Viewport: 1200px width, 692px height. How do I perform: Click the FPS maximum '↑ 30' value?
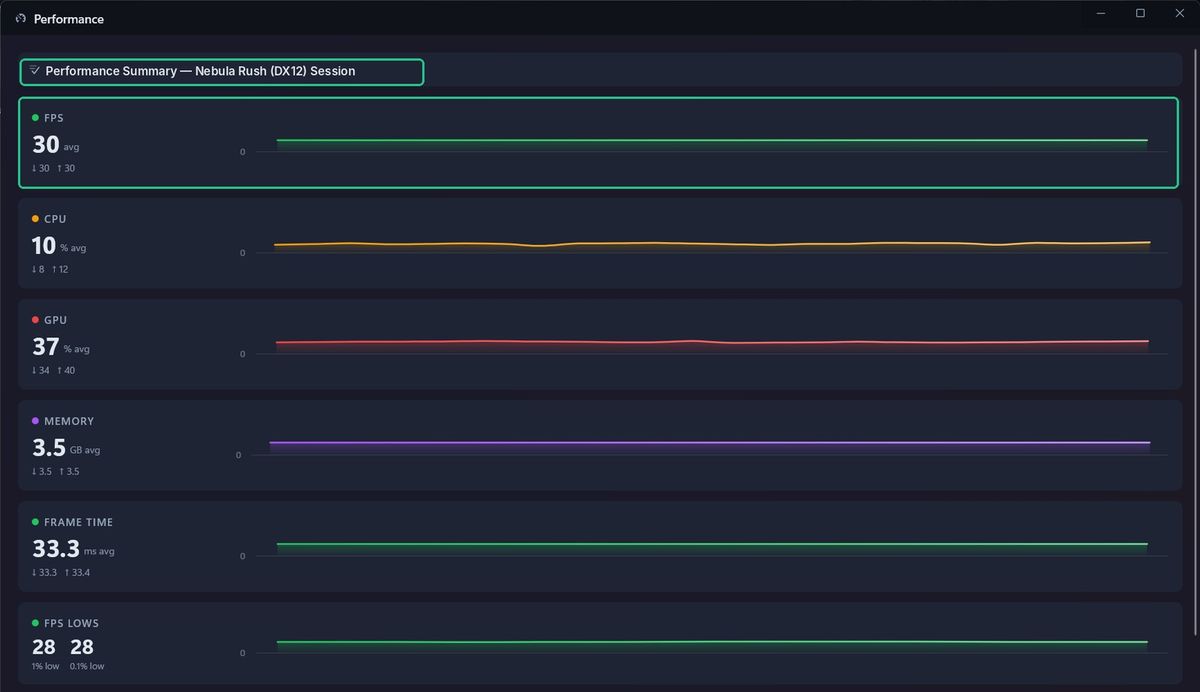pos(66,168)
